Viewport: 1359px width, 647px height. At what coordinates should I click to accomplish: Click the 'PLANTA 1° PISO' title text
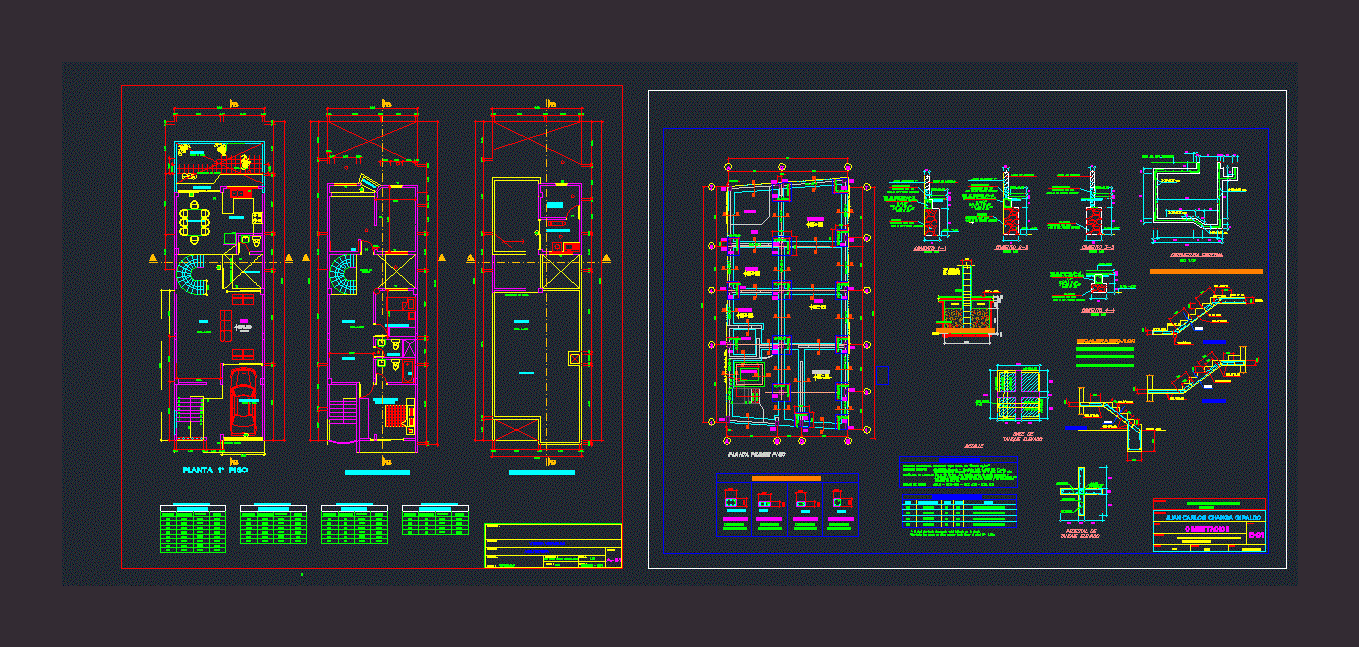(x=215, y=469)
